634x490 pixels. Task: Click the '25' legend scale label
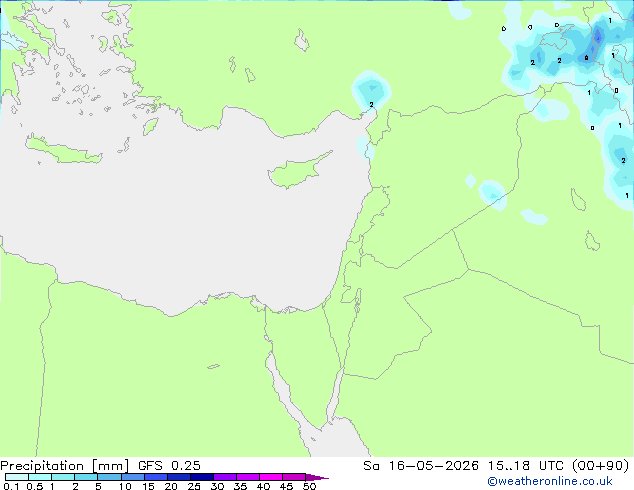point(194,486)
